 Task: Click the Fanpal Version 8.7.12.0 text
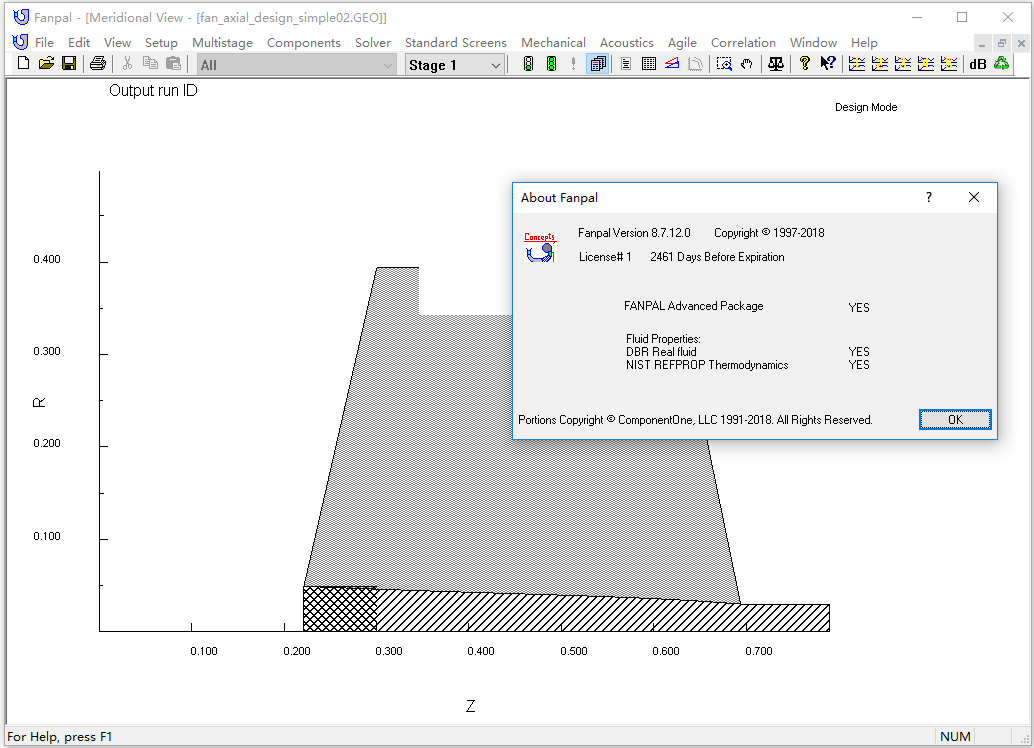tap(634, 233)
